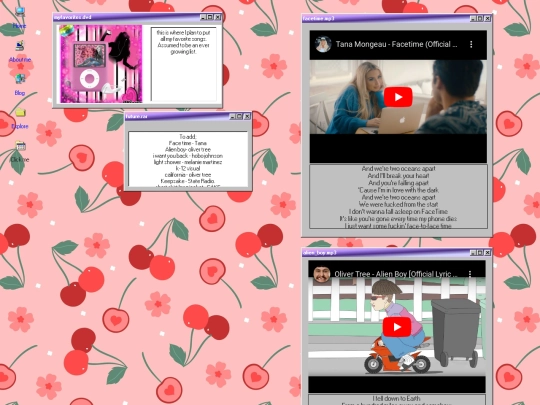Viewport: 540px width, 405px height.
Task: Open more options on Alien Boy video
Action: [x=470, y=274]
